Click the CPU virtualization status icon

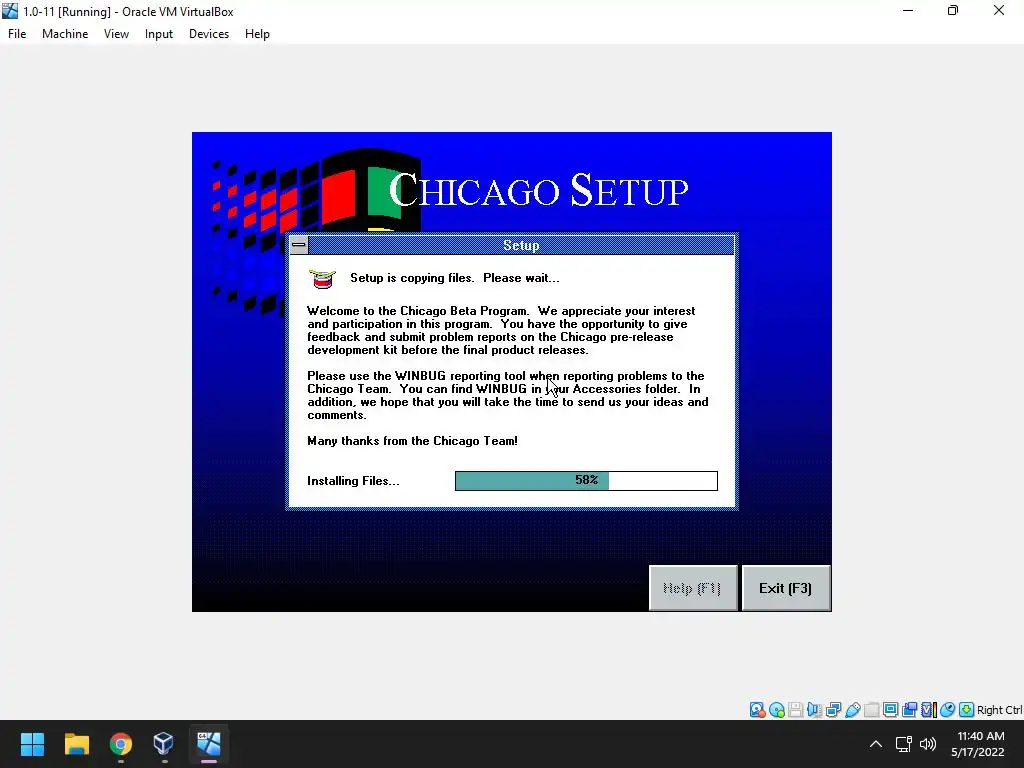pyautogui.click(x=929, y=710)
